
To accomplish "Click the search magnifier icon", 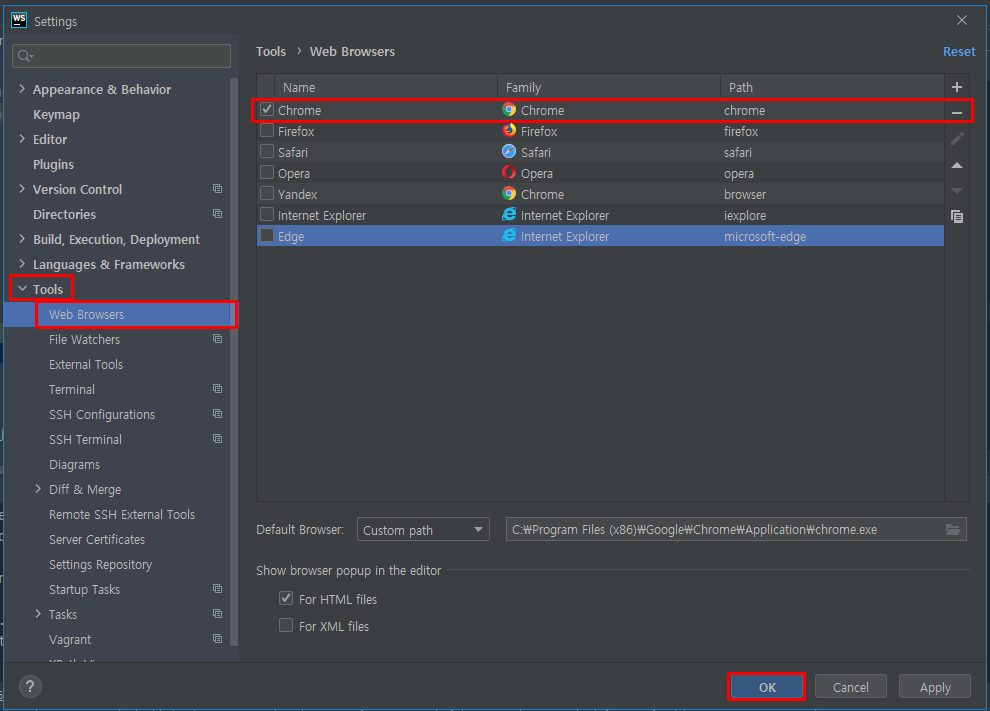I will (x=25, y=56).
